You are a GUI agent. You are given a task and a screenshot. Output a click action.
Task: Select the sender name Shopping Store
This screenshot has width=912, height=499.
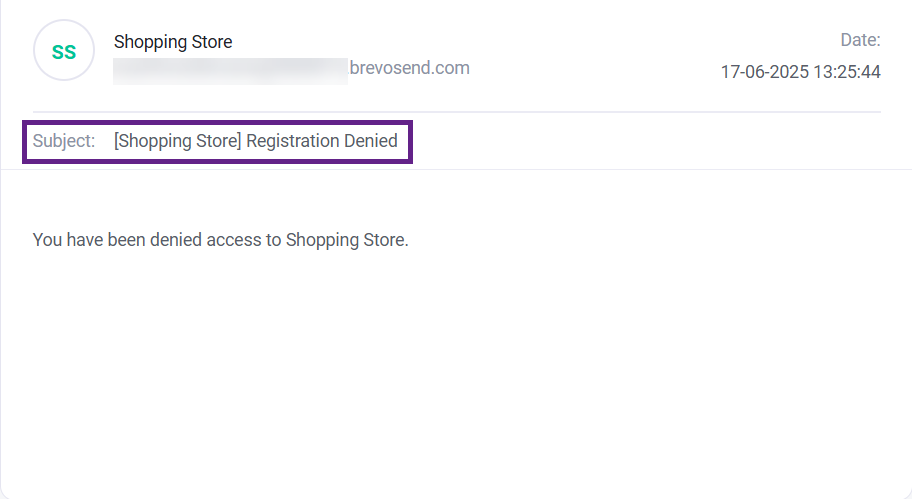(x=173, y=42)
